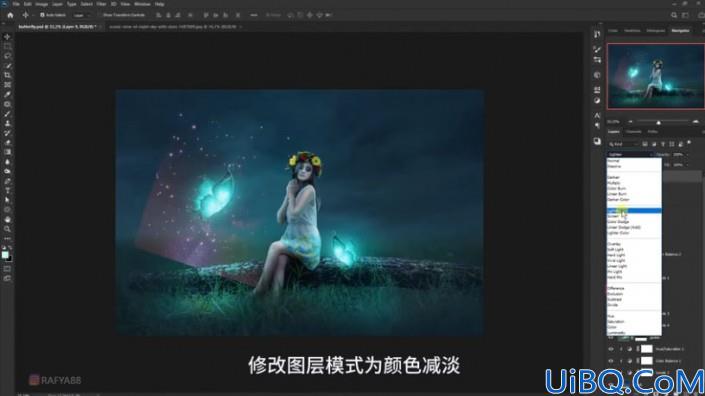
Task: Open the search icon at top right
Action: pos(674,15)
